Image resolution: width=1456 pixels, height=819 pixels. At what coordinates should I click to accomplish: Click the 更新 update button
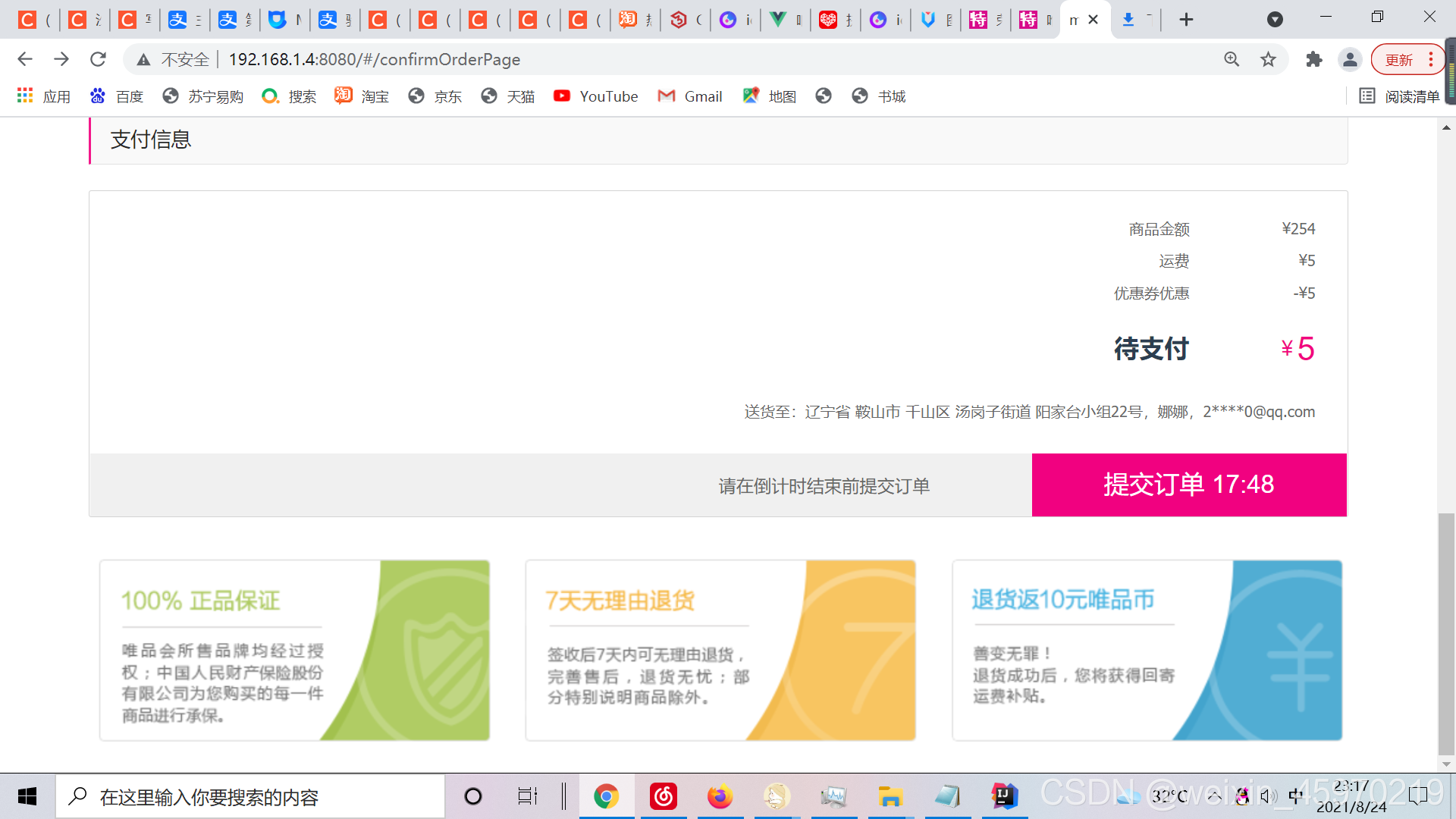pos(1400,59)
